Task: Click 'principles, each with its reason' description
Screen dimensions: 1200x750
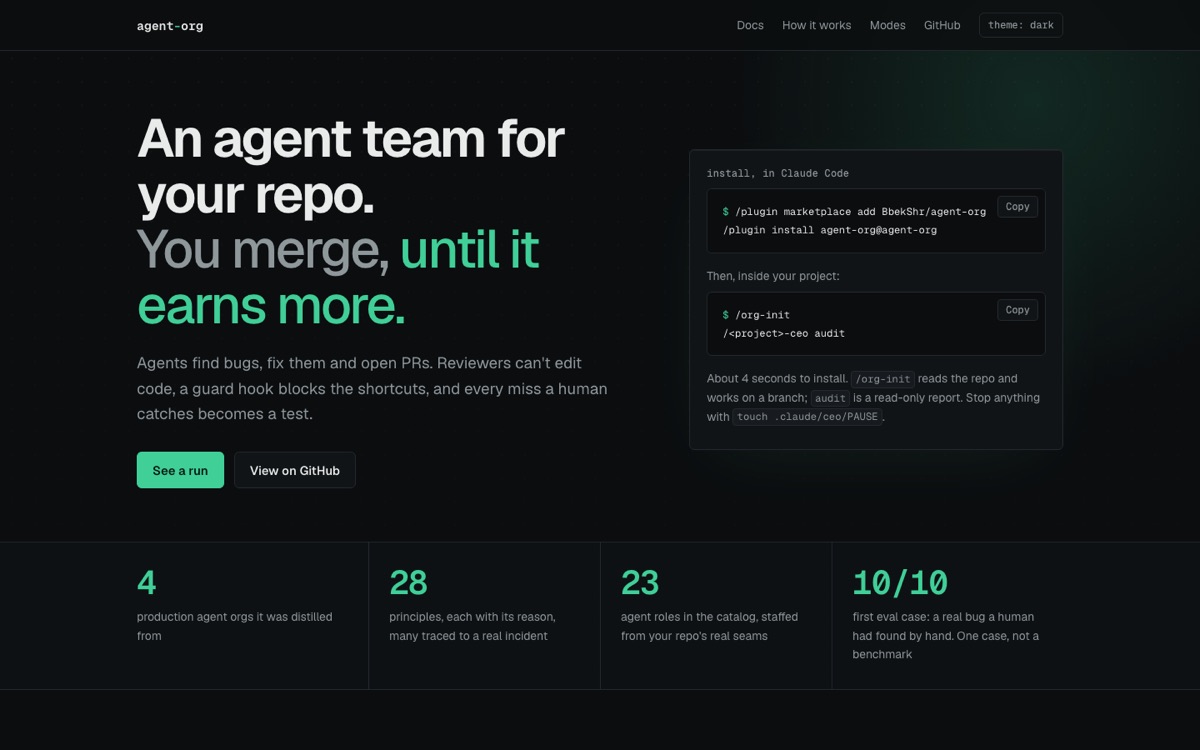Action: 472,626
